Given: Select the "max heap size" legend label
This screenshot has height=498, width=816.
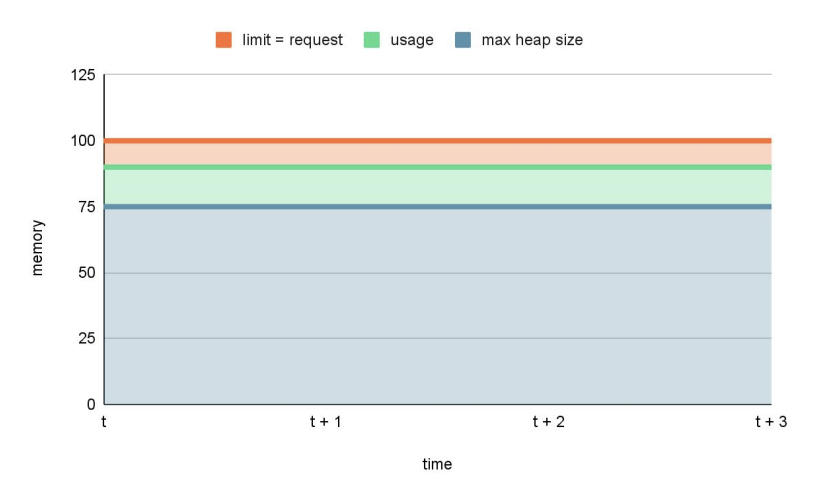Looking at the screenshot, I should point(532,40).
